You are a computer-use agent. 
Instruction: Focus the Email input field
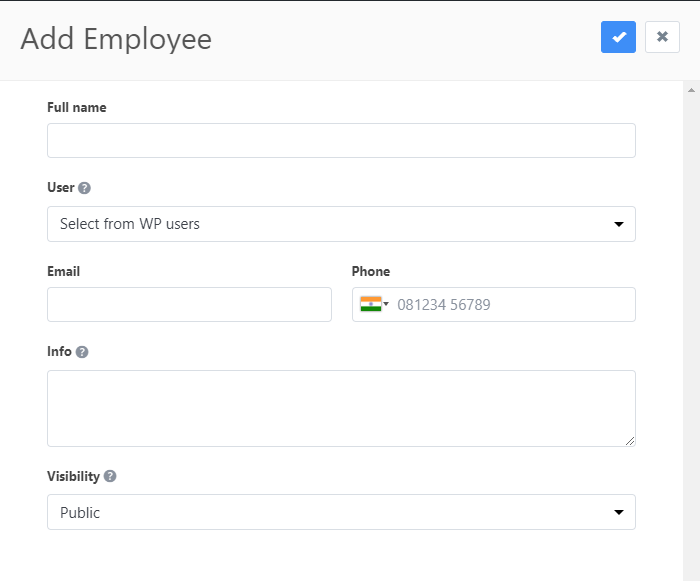189,304
